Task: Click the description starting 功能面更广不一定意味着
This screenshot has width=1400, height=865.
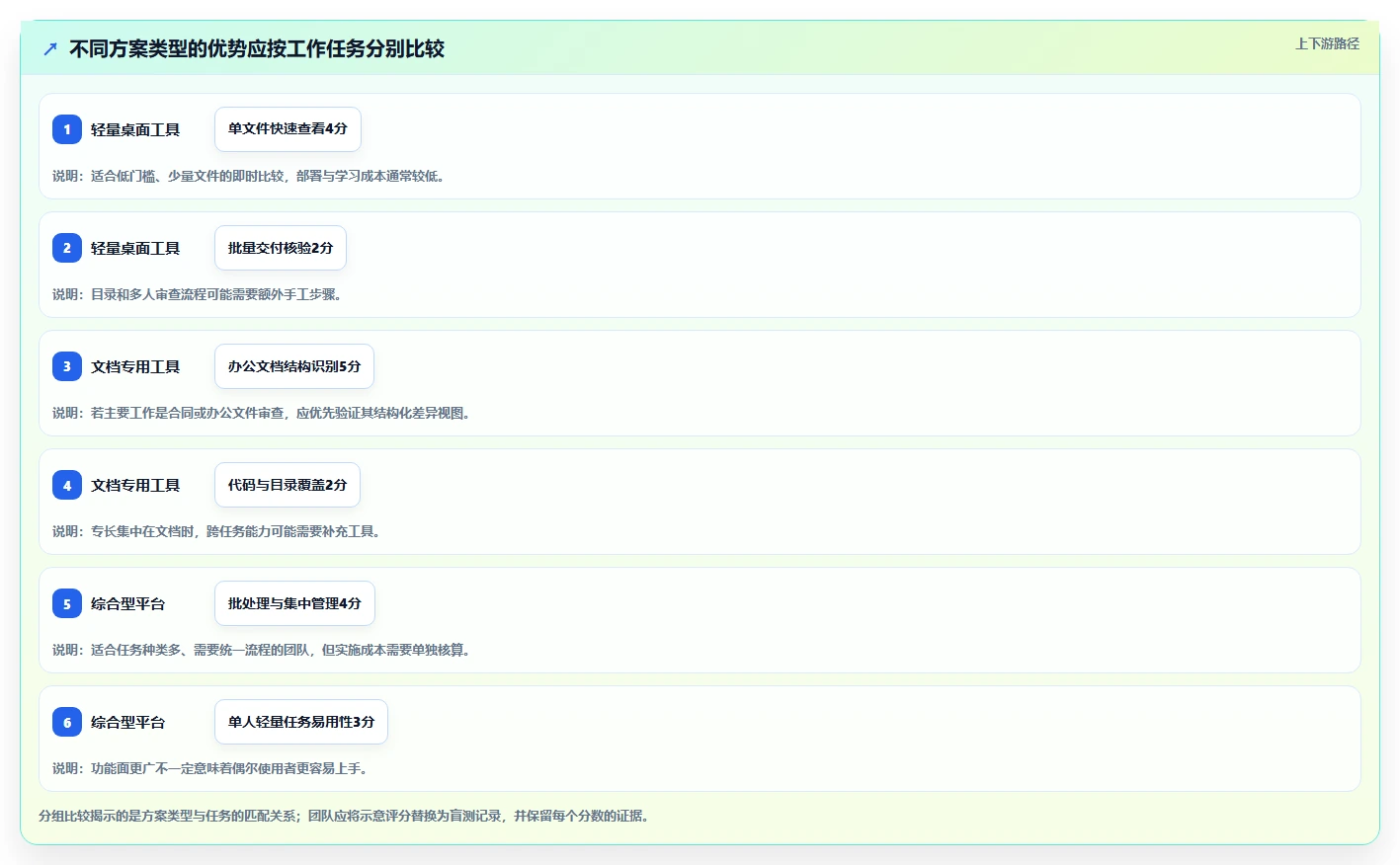Action: (x=212, y=768)
